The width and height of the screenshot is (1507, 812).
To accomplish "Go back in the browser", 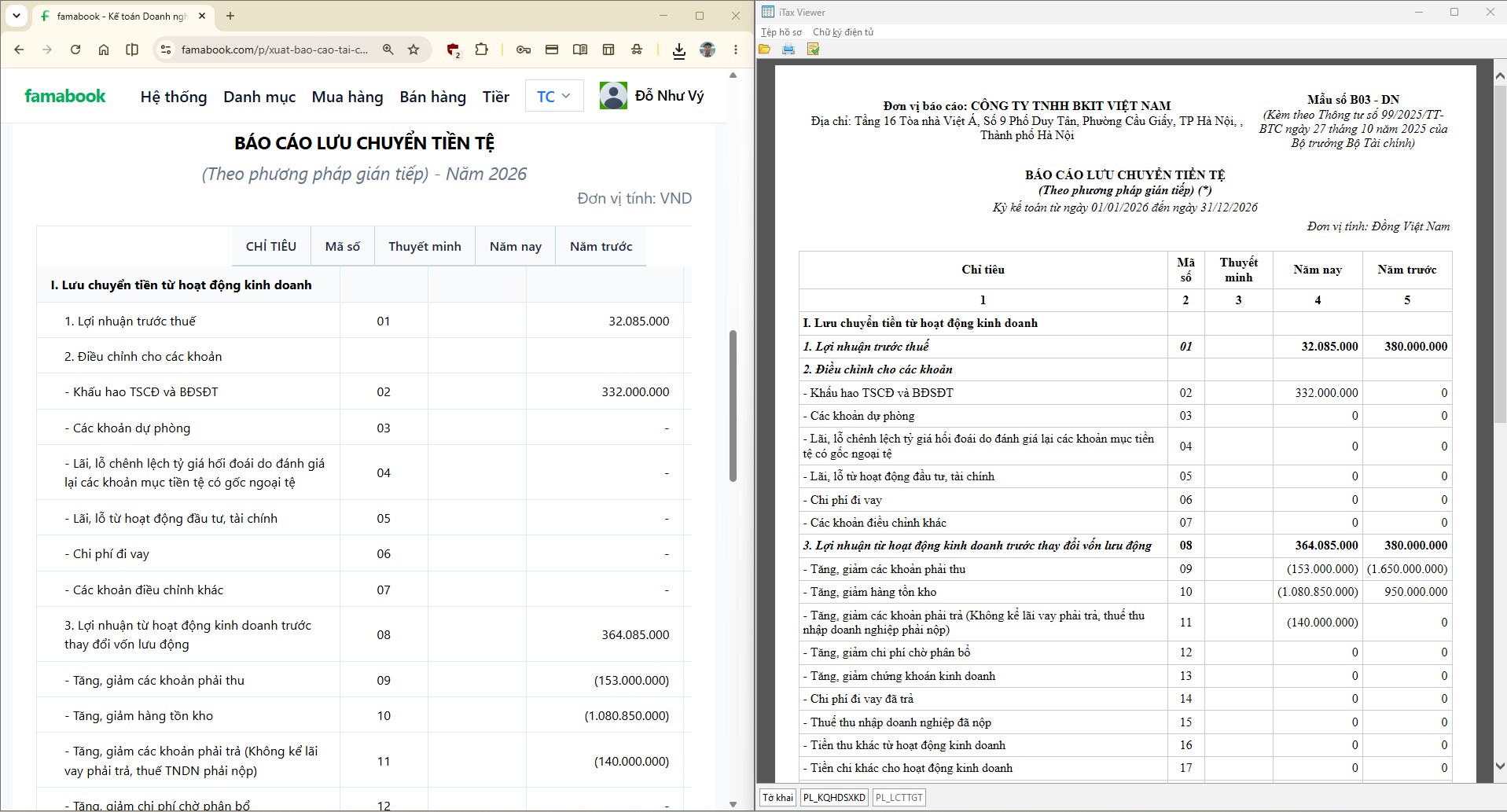I will (19, 50).
